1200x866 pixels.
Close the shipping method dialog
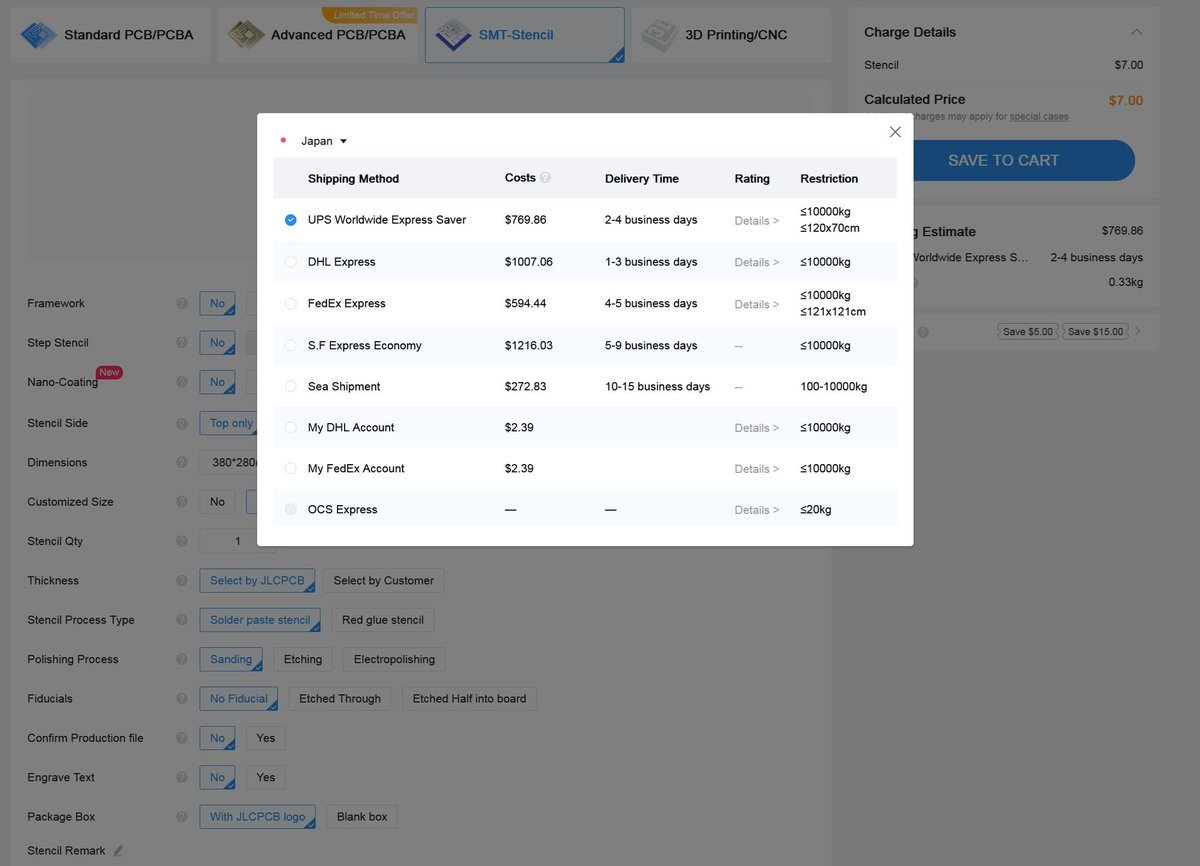[895, 132]
